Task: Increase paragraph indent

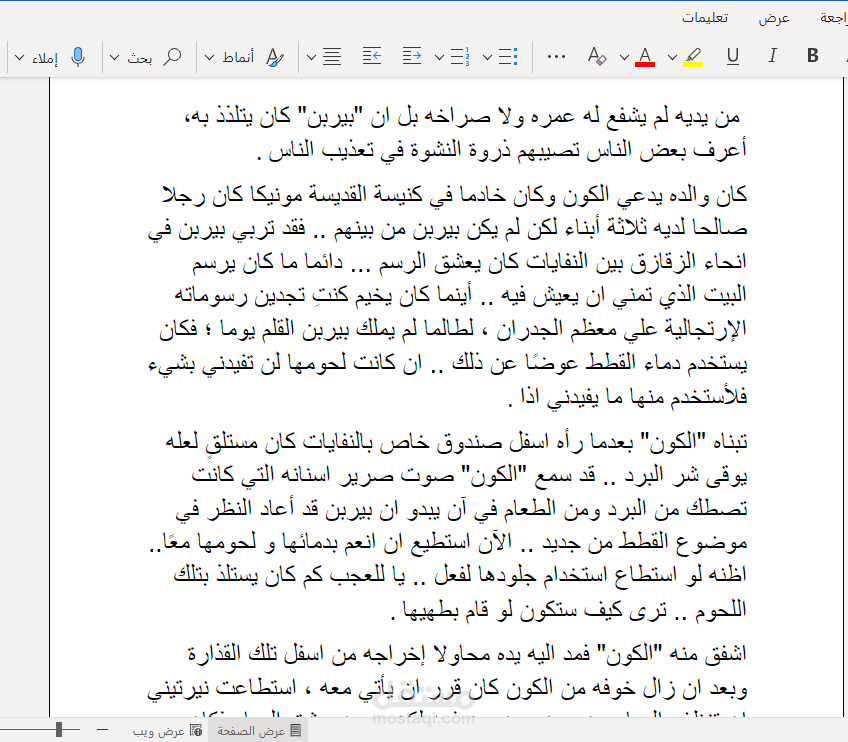Action: (x=411, y=57)
